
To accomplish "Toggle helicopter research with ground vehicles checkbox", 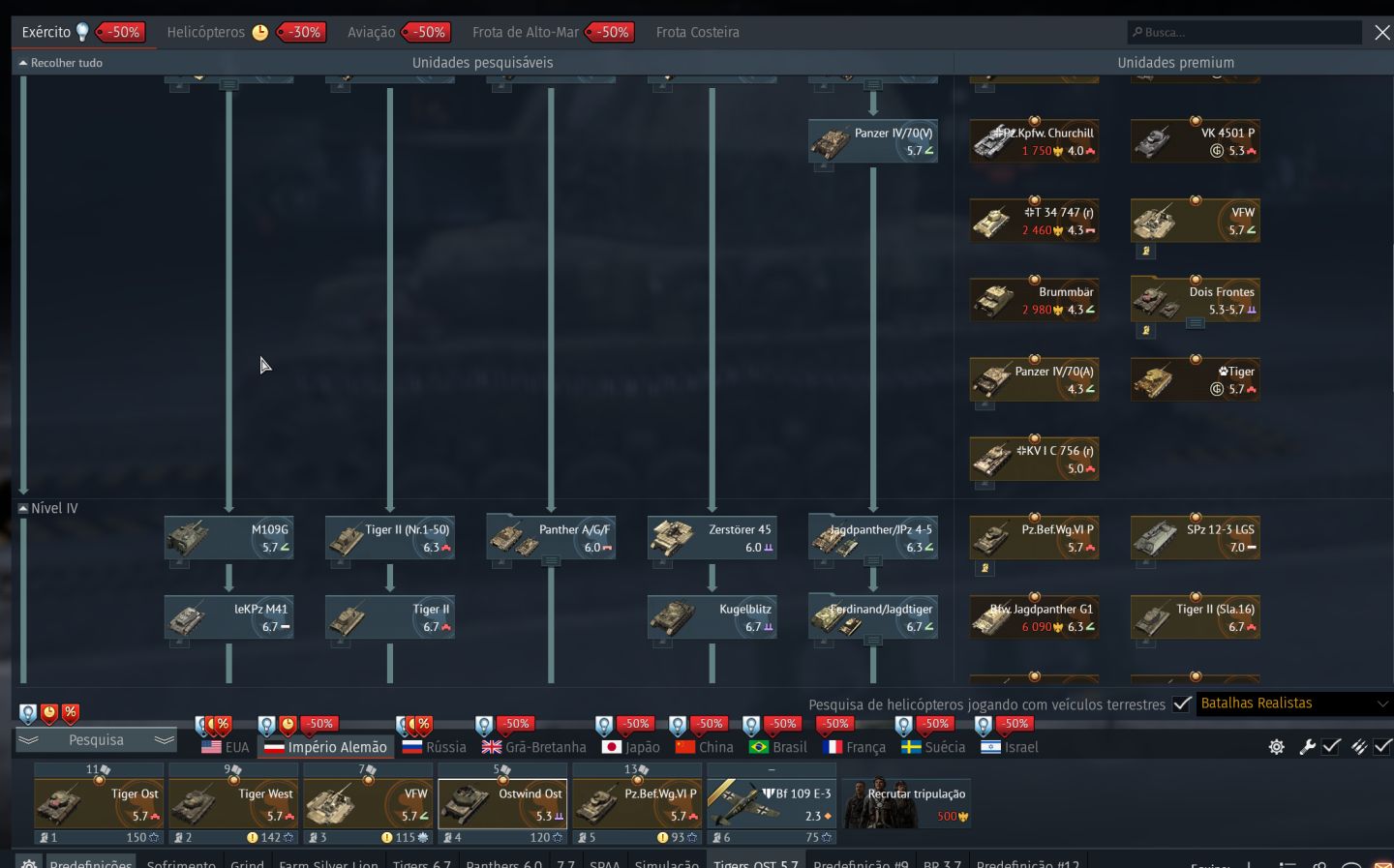I will tap(1181, 703).
